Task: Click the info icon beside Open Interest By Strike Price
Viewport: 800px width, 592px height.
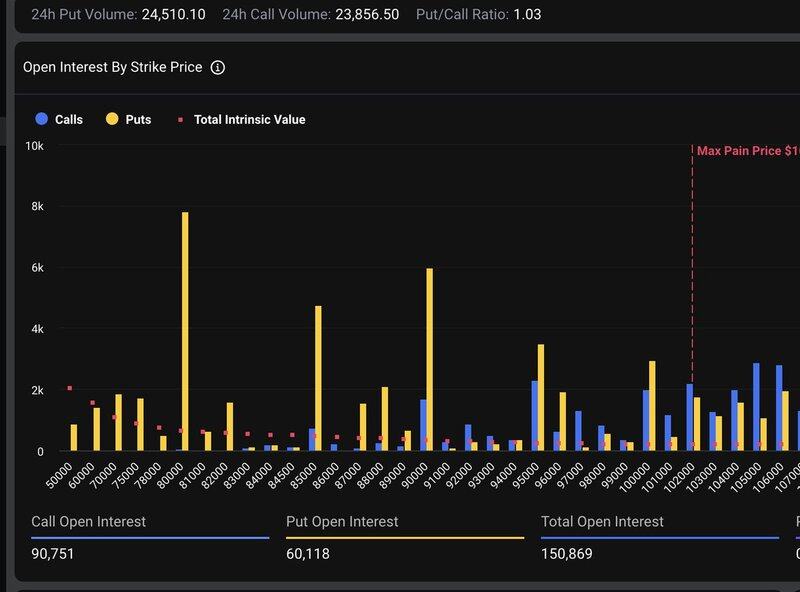Action: coord(218,68)
